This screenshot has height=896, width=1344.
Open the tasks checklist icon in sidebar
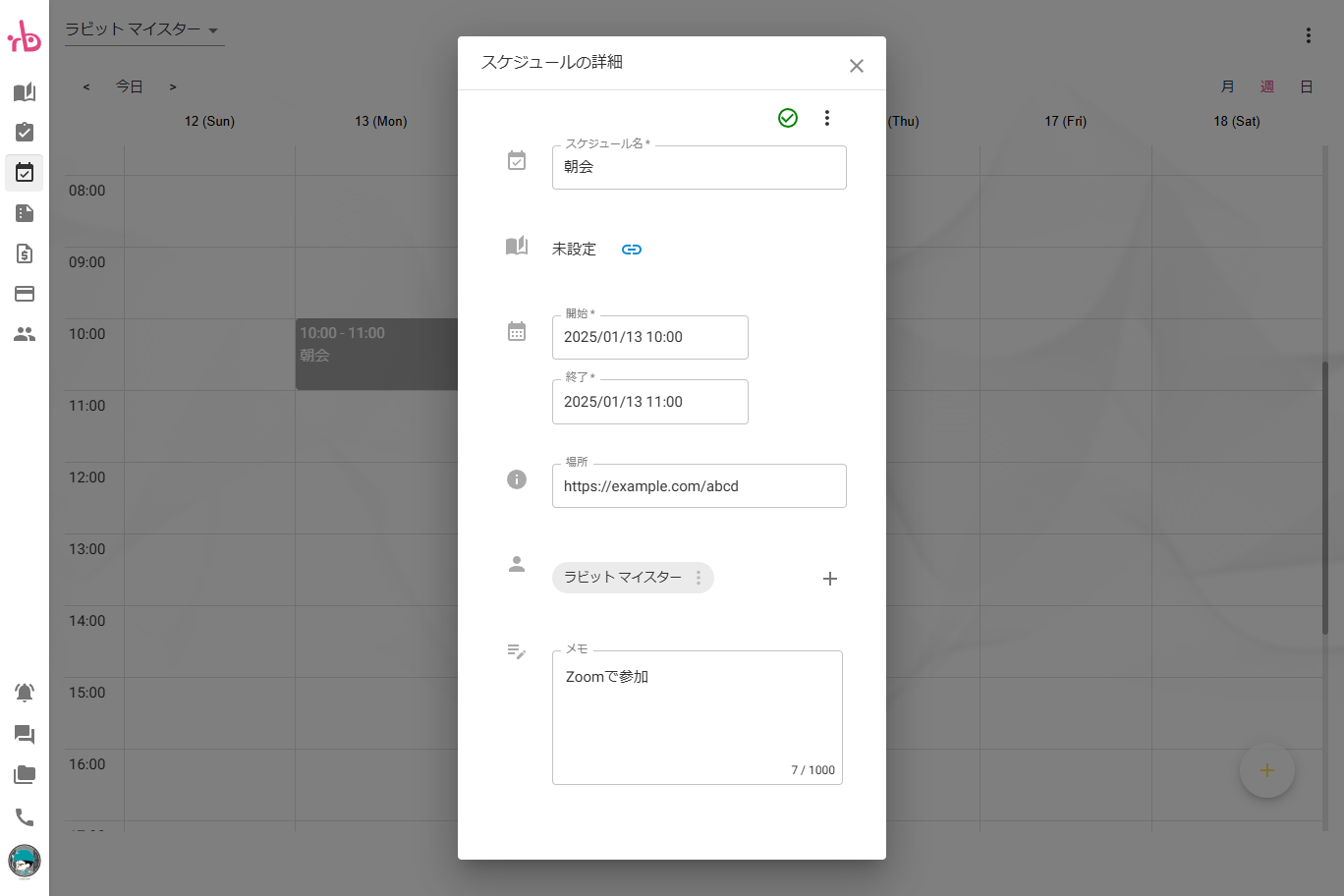[25, 132]
